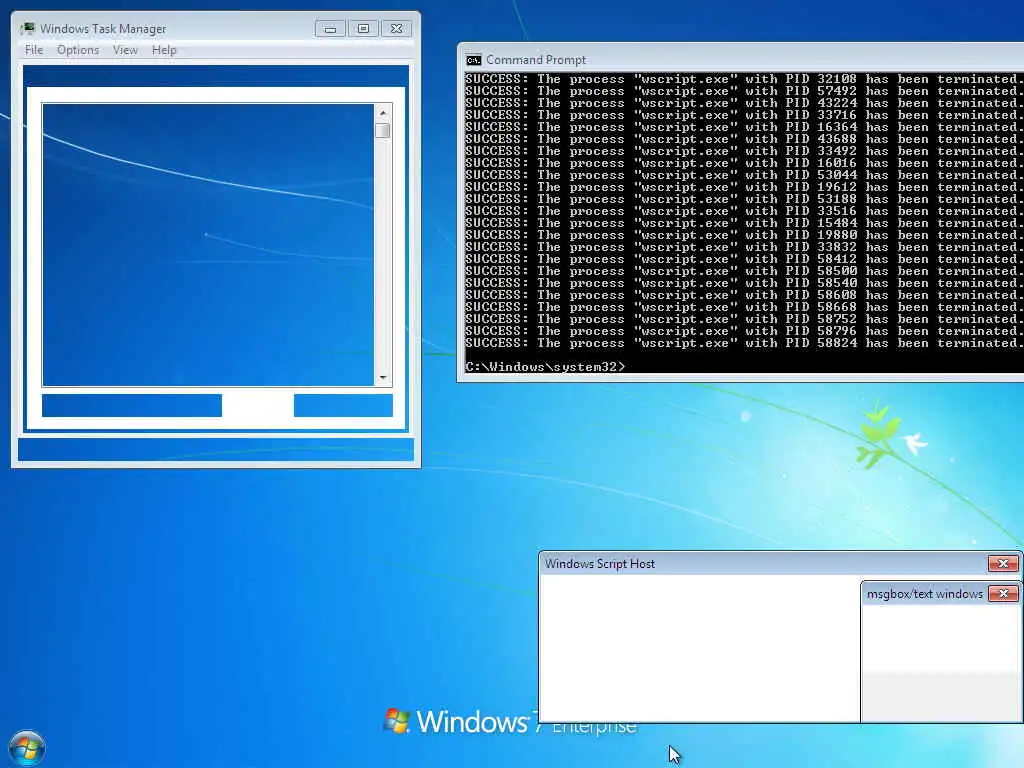Screen dimensions: 1024x768
Task: Click the line with PID 58796
Action: pos(744,331)
